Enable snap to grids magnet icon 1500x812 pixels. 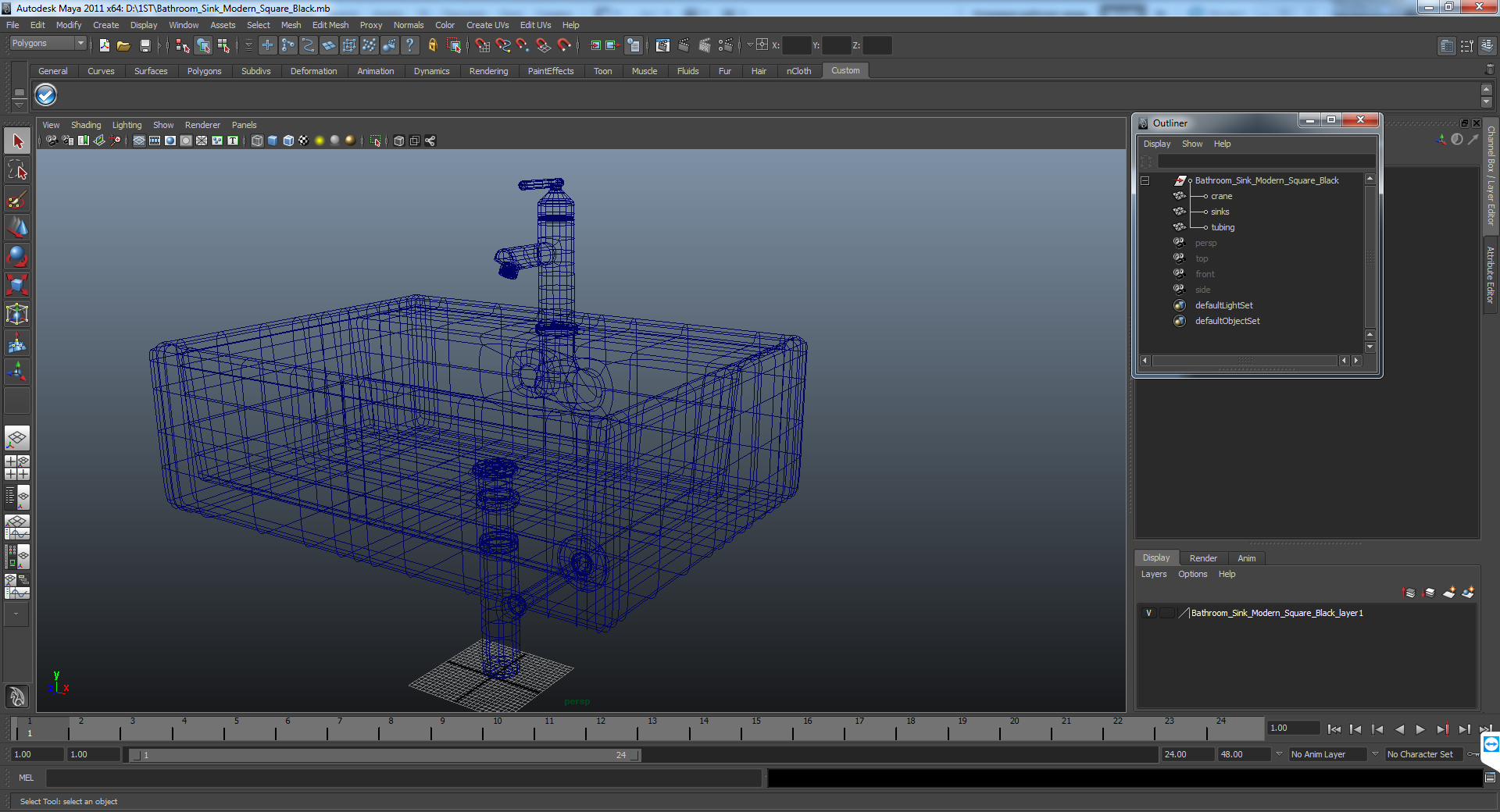tap(482, 45)
